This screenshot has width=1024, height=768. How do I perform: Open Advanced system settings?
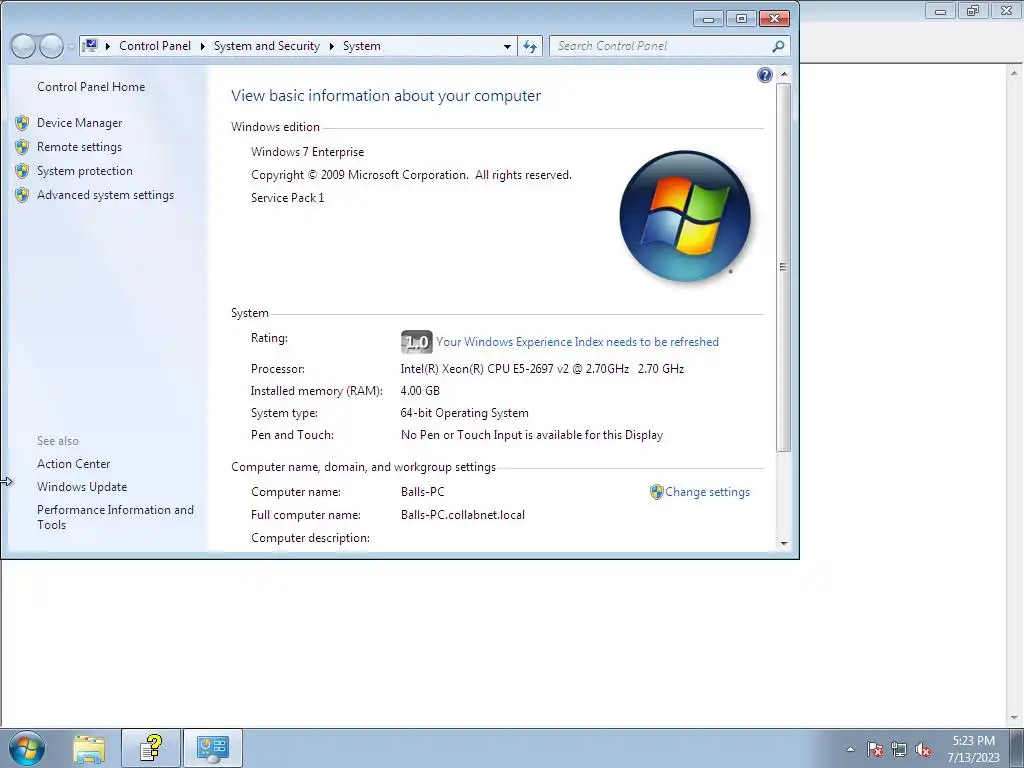(105, 195)
